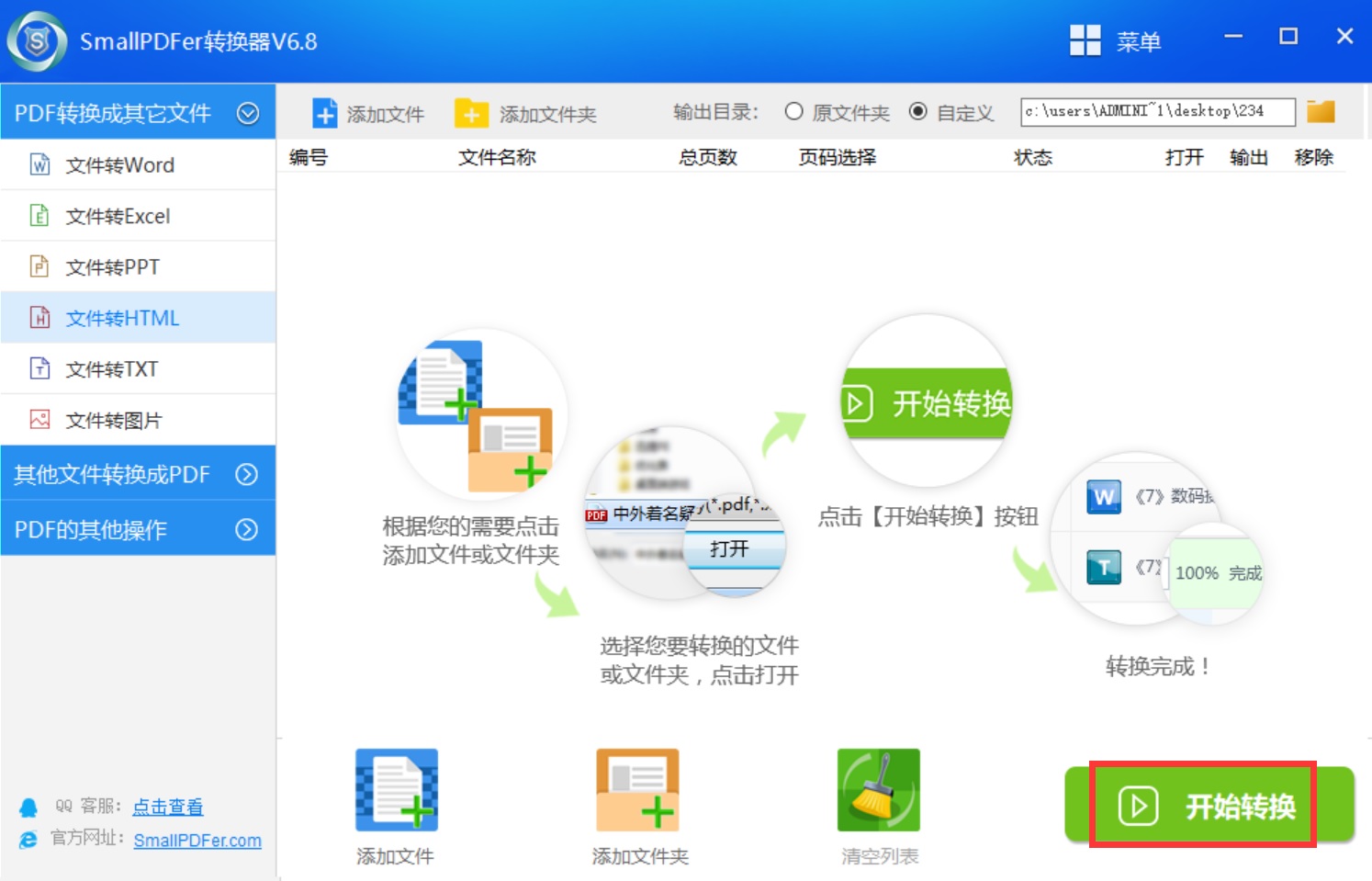Screen dimensions: 1372x881
Task: Click the text 点击【开始转换】按钮
Action: pos(928,516)
